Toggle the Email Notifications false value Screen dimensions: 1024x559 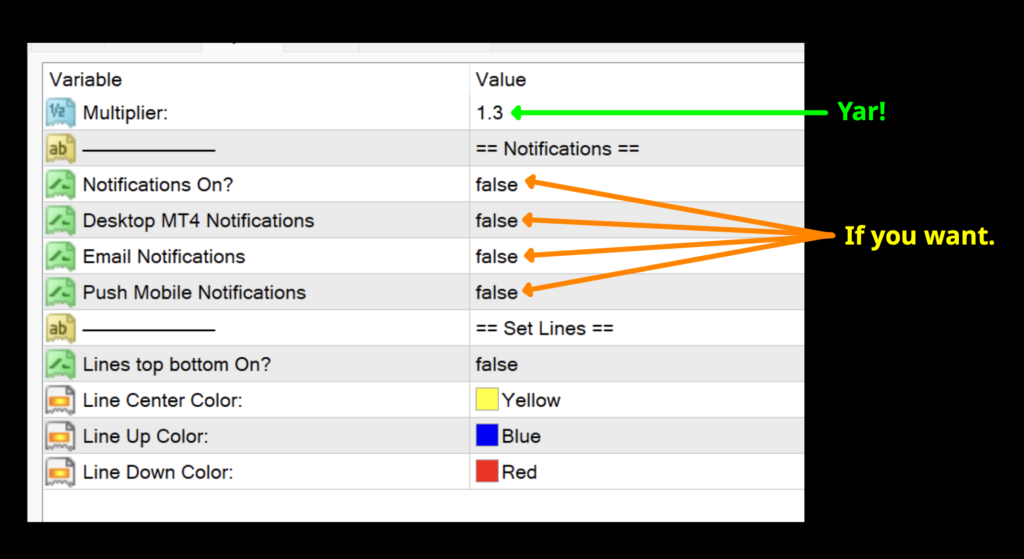point(497,257)
